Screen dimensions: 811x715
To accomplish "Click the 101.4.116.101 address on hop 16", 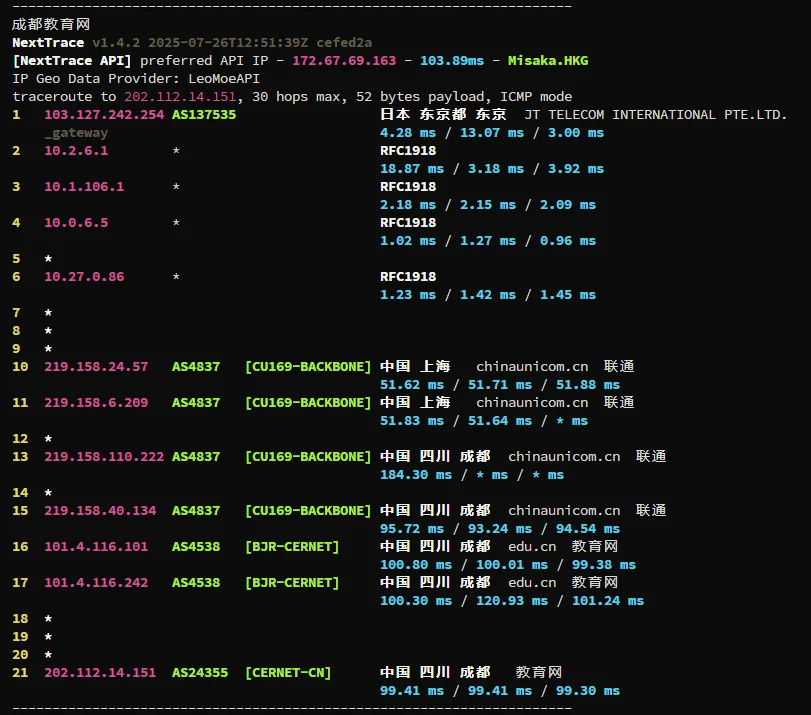I will pos(96,546).
